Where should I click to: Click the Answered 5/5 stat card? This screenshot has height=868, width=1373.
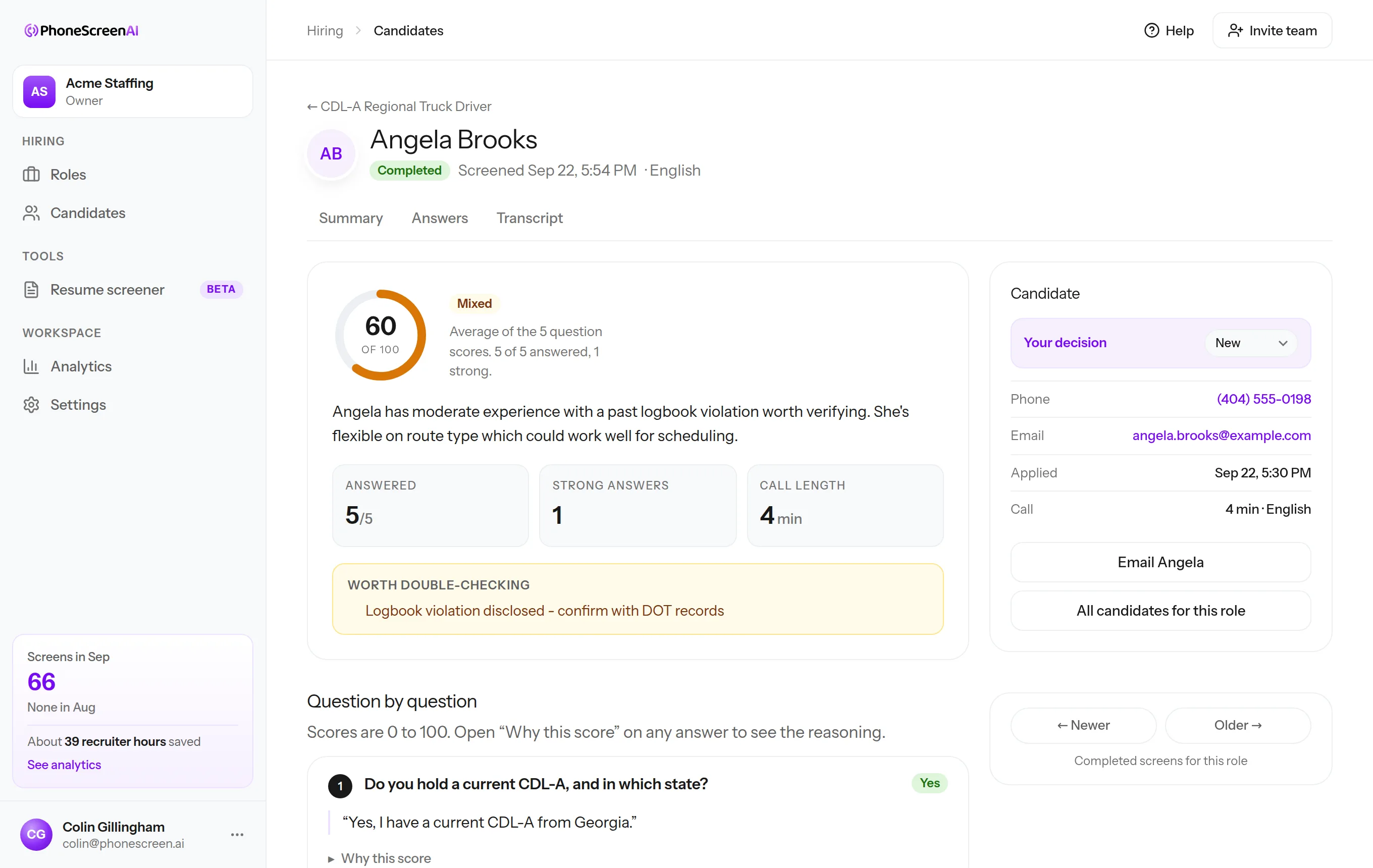coord(431,506)
